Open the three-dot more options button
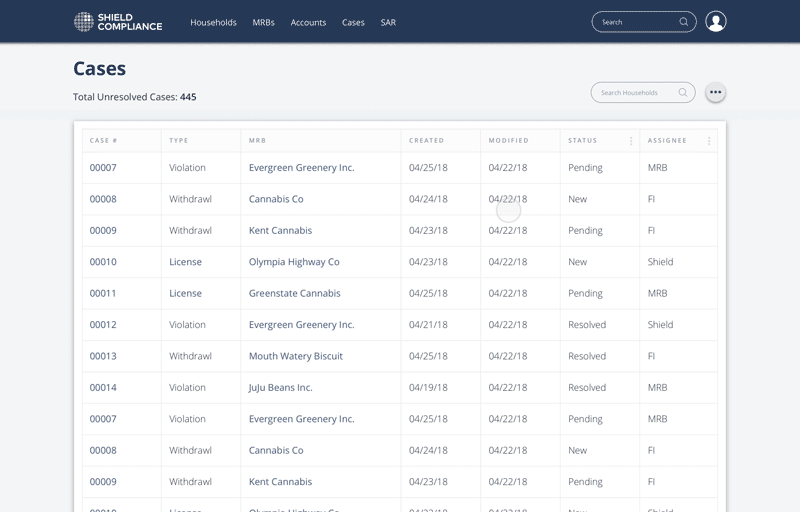800x512 pixels. 715,93
